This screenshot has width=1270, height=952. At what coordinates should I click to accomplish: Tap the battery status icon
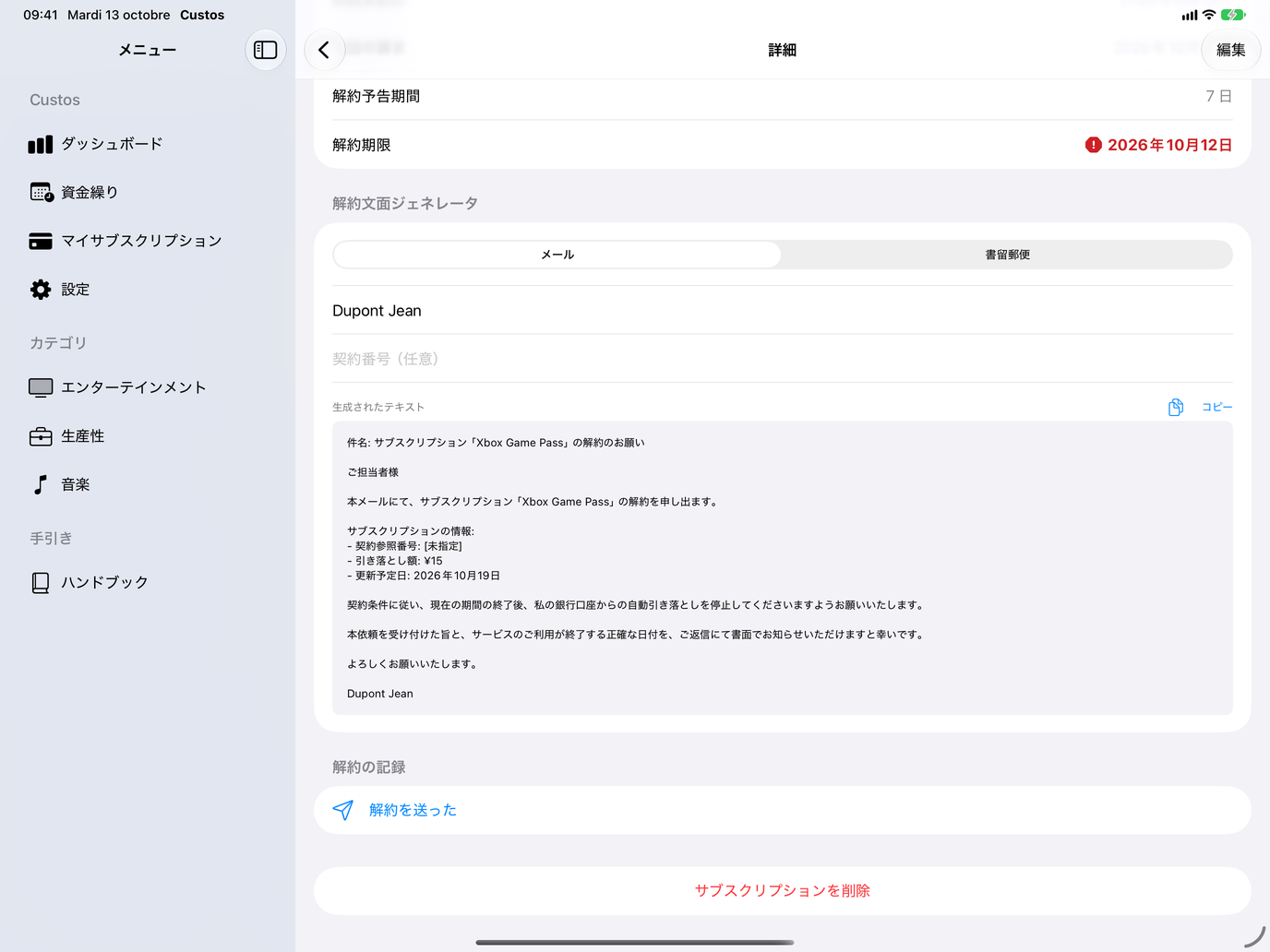1233,15
